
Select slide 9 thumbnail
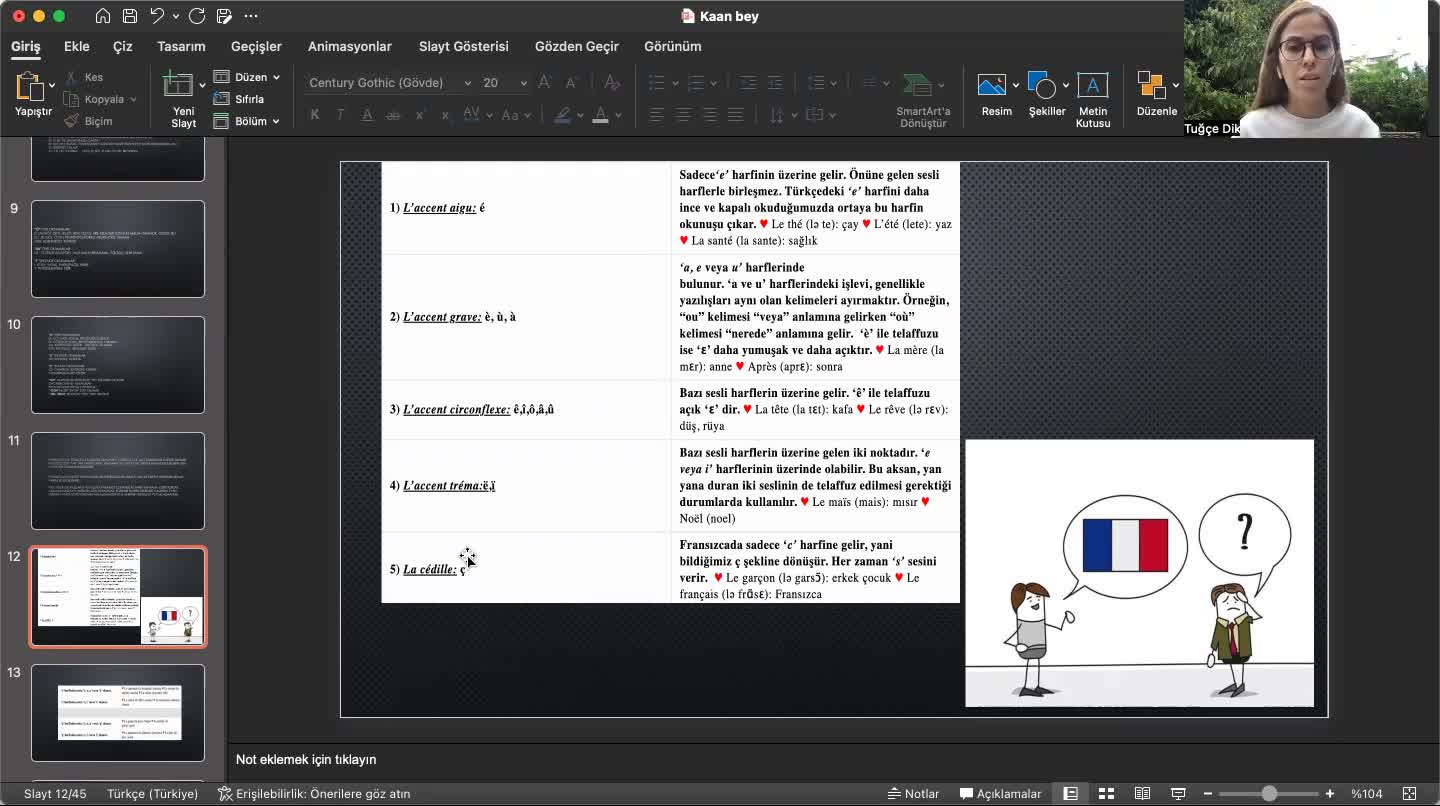(118, 249)
